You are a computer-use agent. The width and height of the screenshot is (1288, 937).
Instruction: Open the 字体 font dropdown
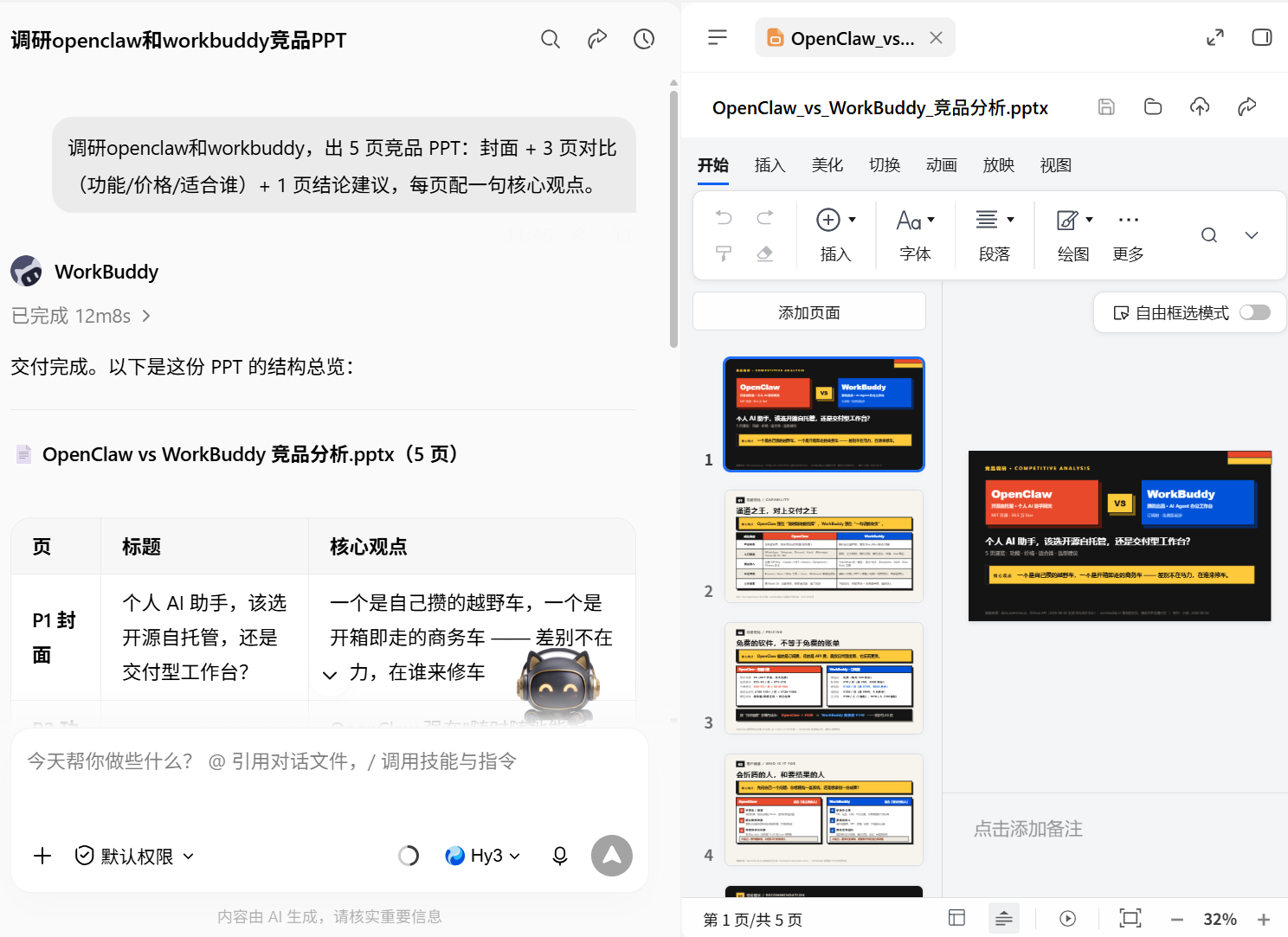tap(915, 235)
